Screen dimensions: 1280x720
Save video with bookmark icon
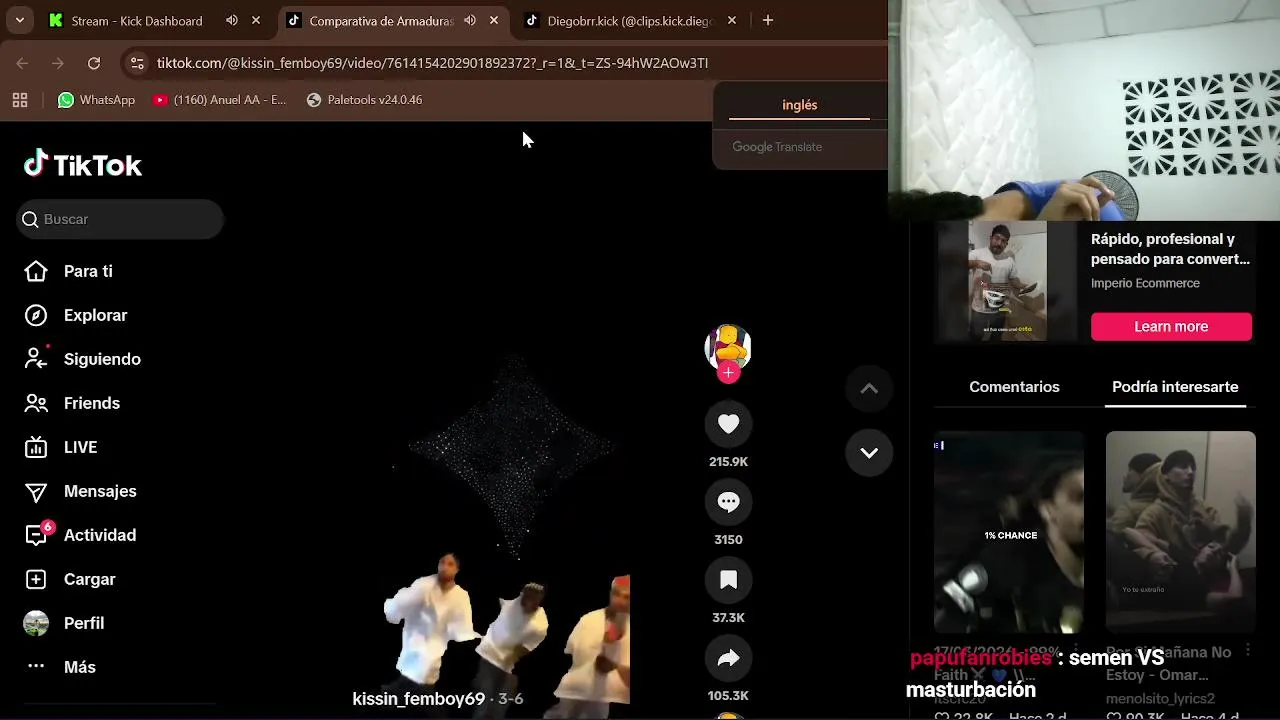pos(728,580)
